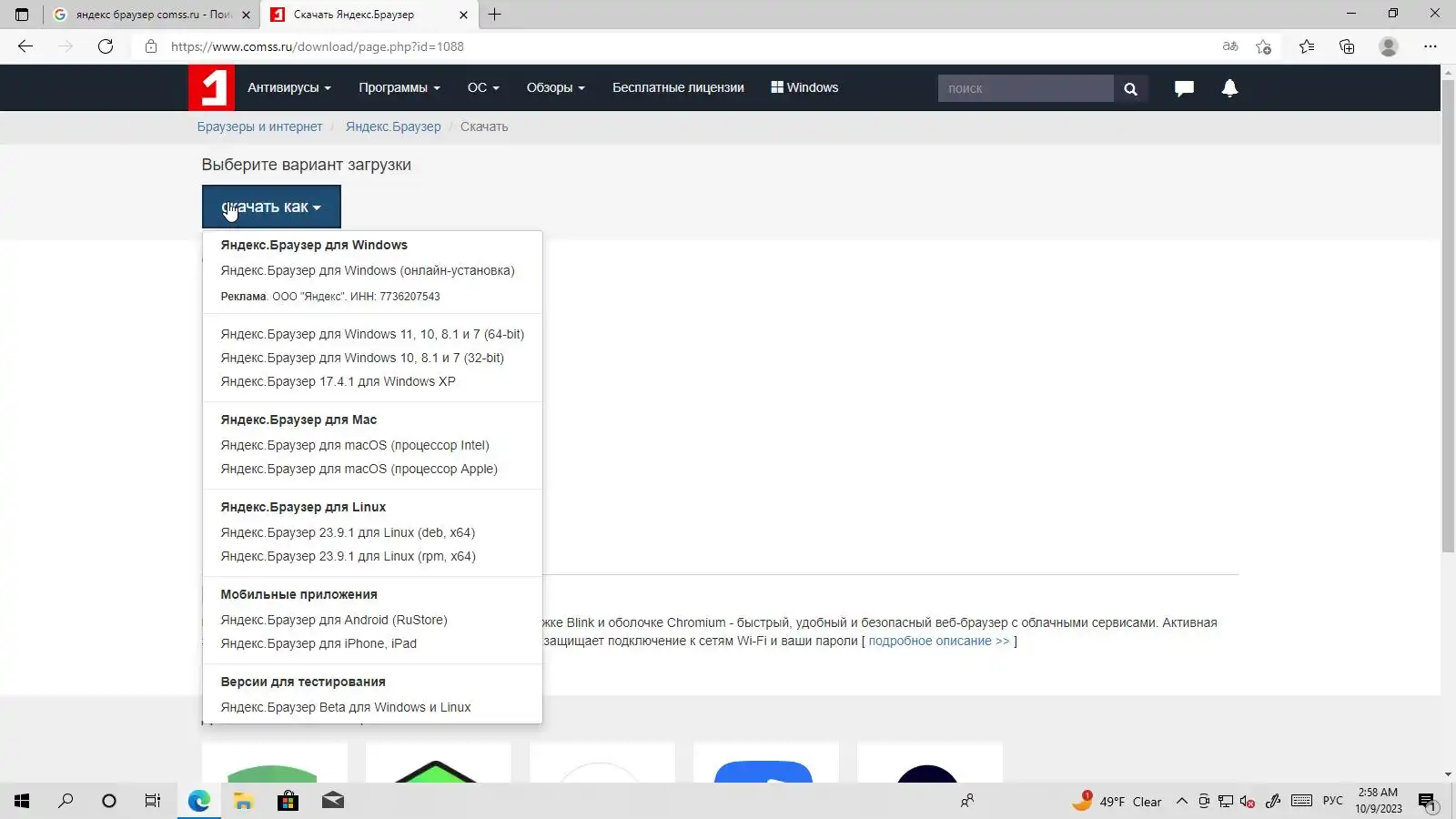
Task: Open the notifications bell icon
Action: (x=1229, y=88)
